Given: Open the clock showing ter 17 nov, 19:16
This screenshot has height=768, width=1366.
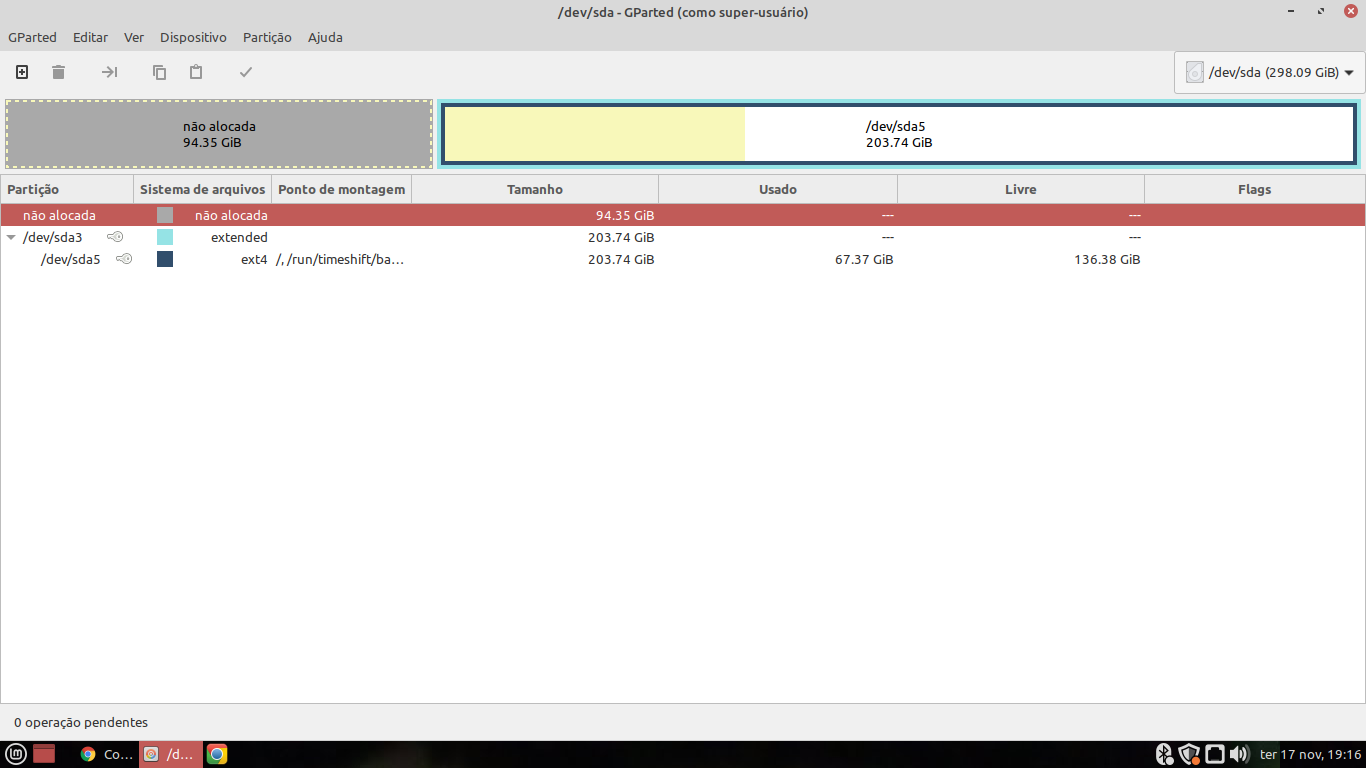Looking at the screenshot, I should click(1310, 754).
